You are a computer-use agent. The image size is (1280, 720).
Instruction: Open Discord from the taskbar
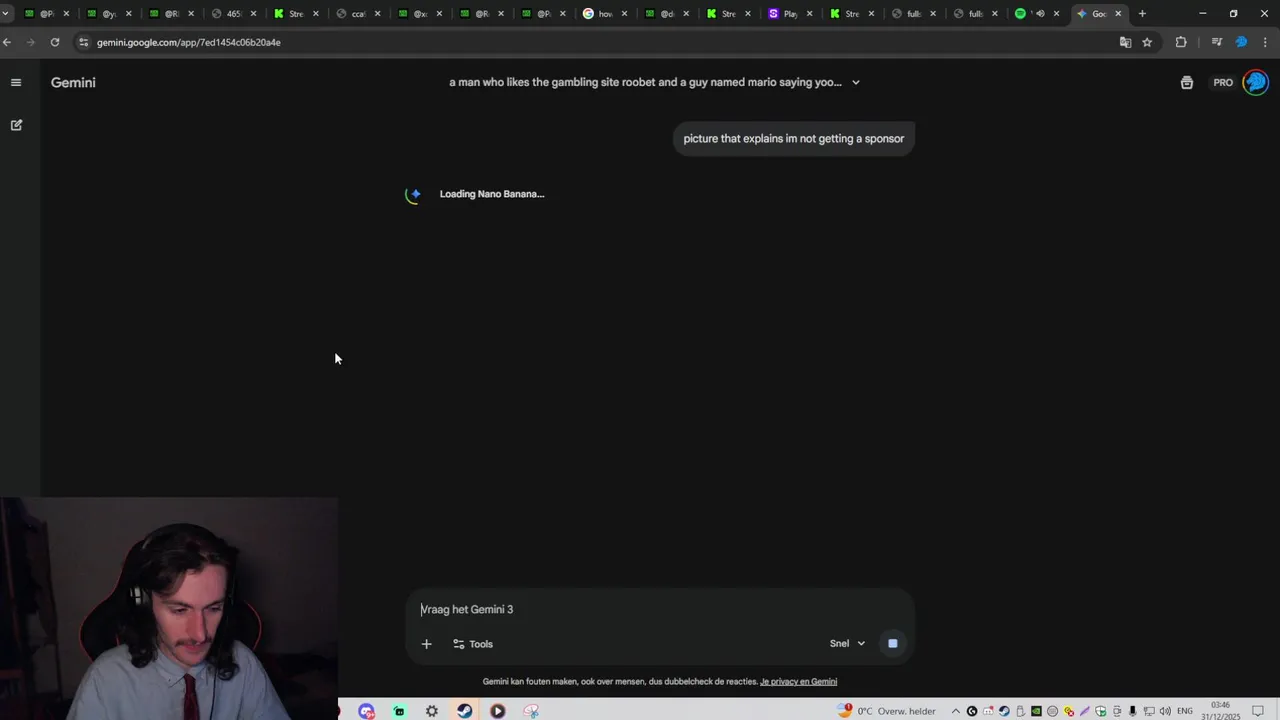(x=367, y=711)
